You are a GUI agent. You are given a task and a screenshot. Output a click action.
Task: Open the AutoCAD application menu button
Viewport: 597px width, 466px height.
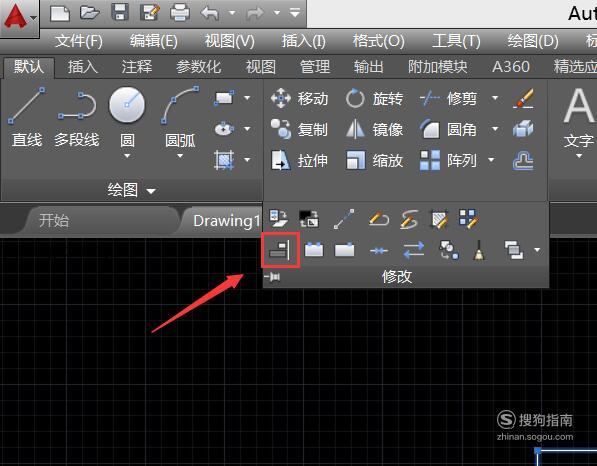pos(19,18)
